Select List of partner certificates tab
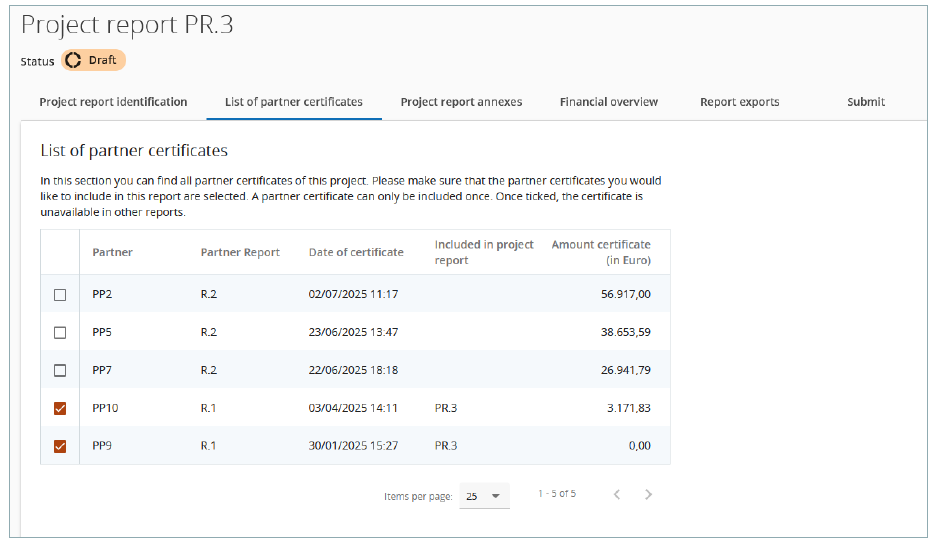Image resolution: width=941 pixels, height=549 pixels. click(x=294, y=102)
